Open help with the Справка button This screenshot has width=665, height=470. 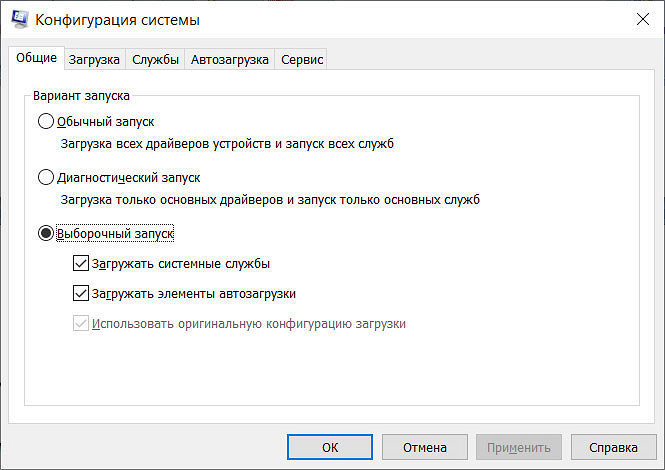pos(612,447)
